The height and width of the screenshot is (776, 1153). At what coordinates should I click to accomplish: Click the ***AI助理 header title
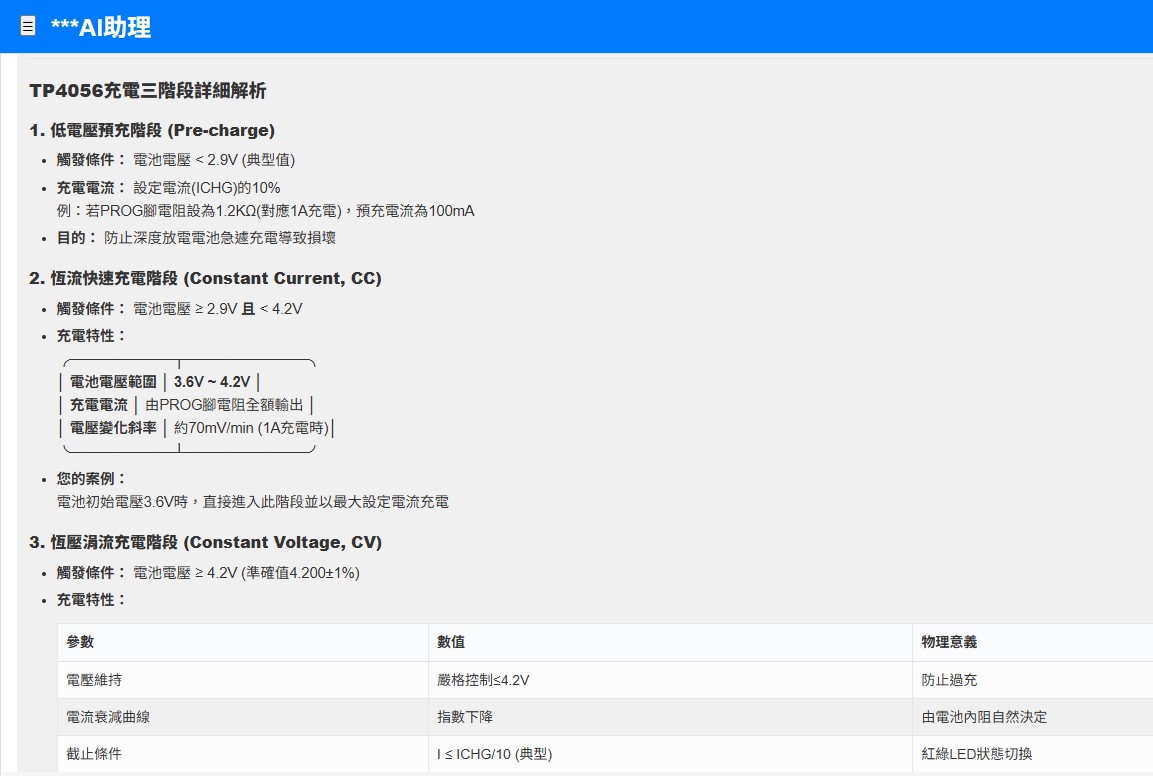101,27
